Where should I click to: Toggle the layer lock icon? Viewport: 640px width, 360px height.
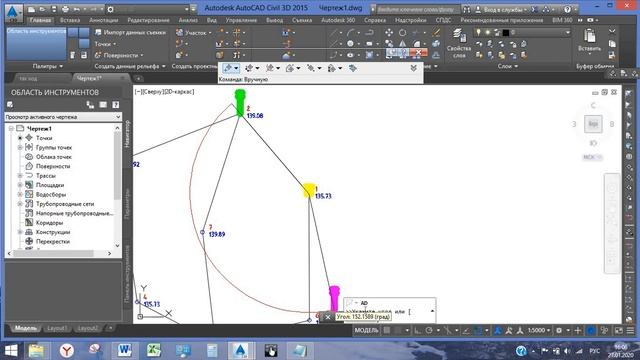pyautogui.click(x=497, y=32)
